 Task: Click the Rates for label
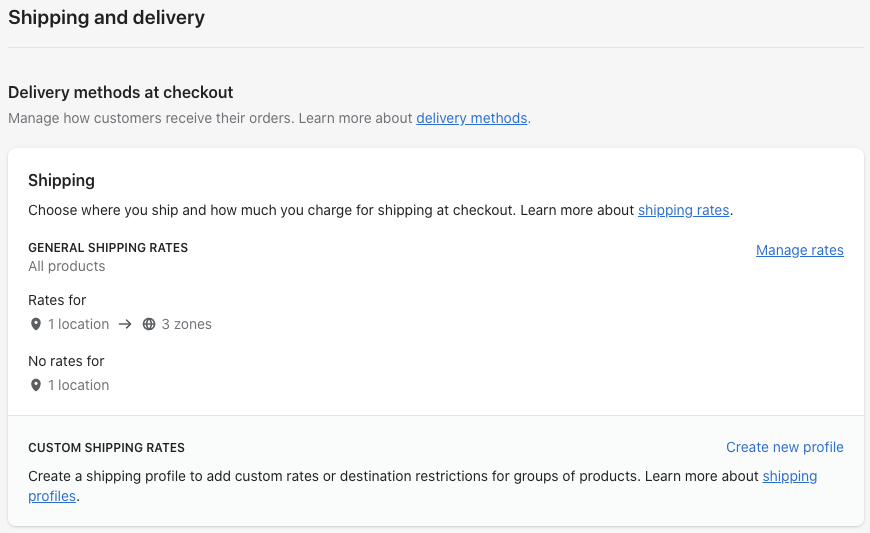[57, 300]
